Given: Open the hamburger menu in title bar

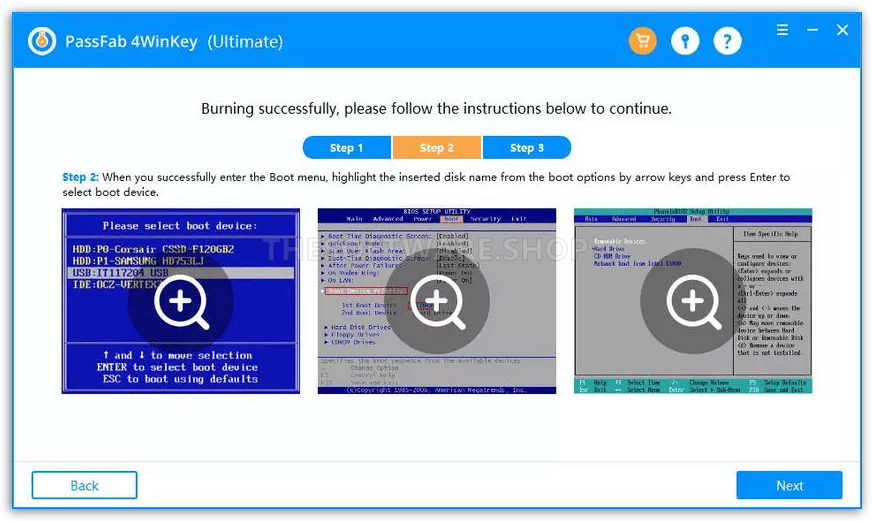Looking at the screenshot, I should (783, 30).
